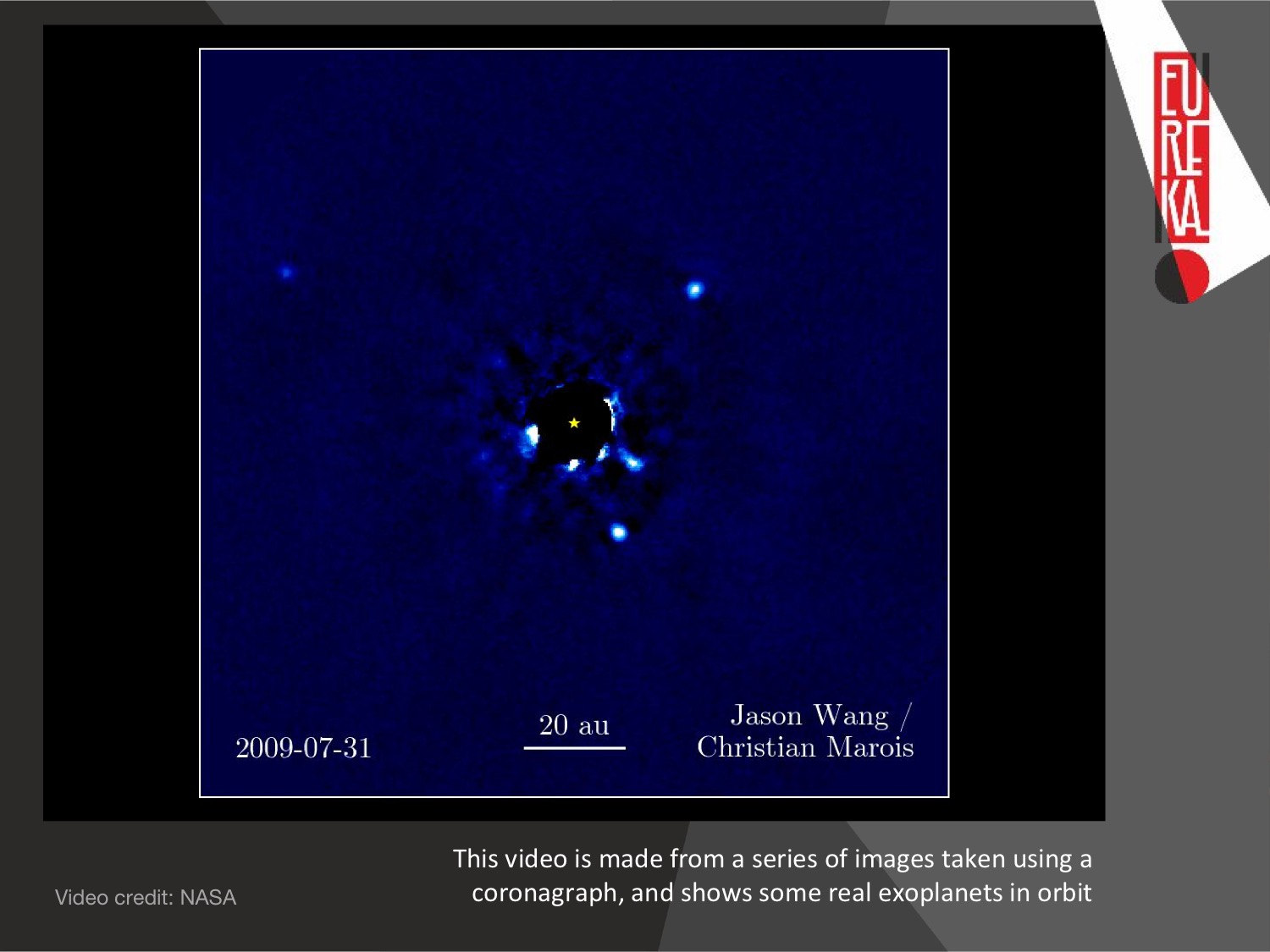1270x952 pixels.
Task: Select the Christian Marois credit name
Action: [805, 747]
